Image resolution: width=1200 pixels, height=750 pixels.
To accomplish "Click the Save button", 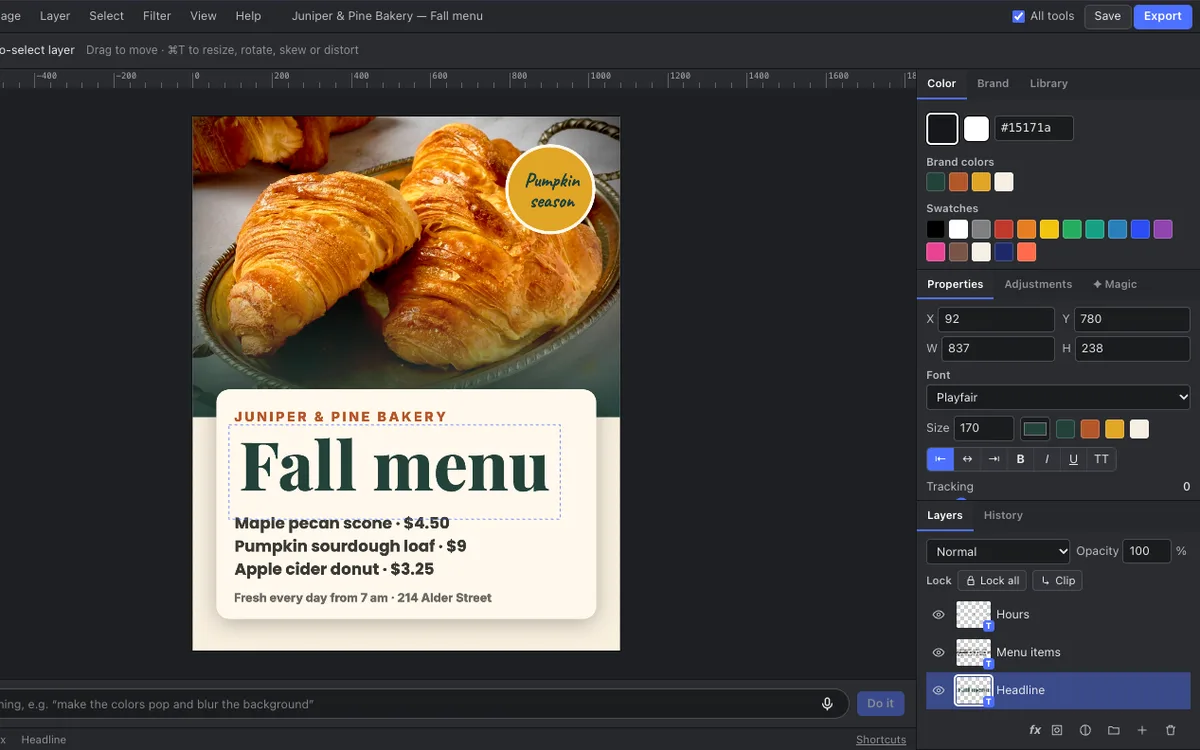I will [1107, 16].
